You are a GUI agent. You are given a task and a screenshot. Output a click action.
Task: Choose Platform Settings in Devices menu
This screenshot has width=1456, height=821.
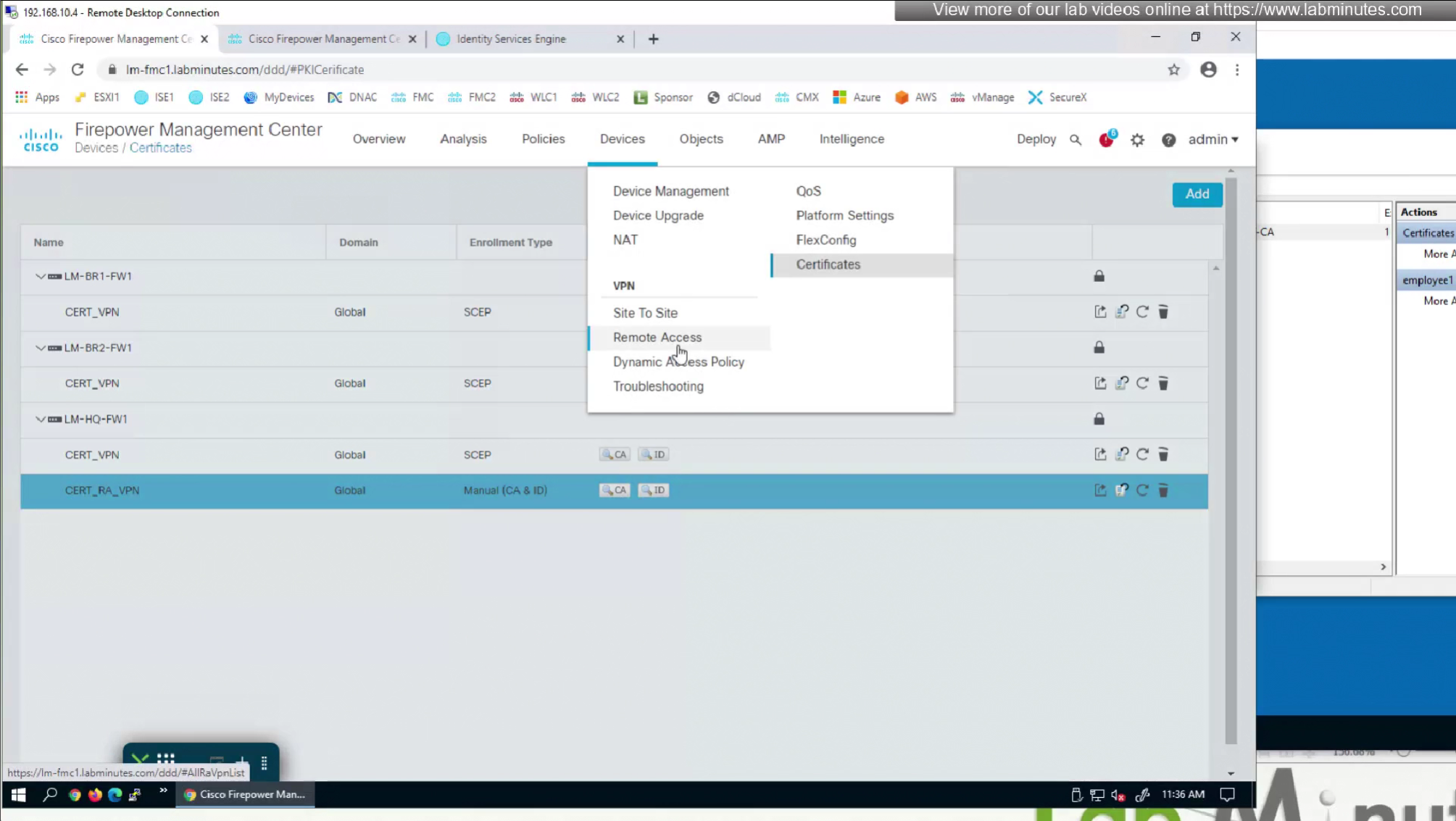coord(844,216)
